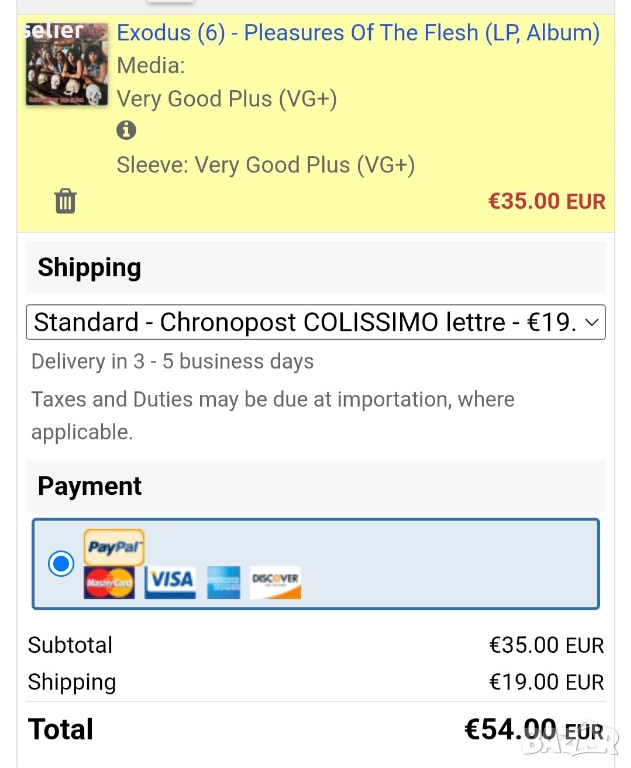Click the Visa card logo
Screen dimensions: 631x768
click(170, 582)
